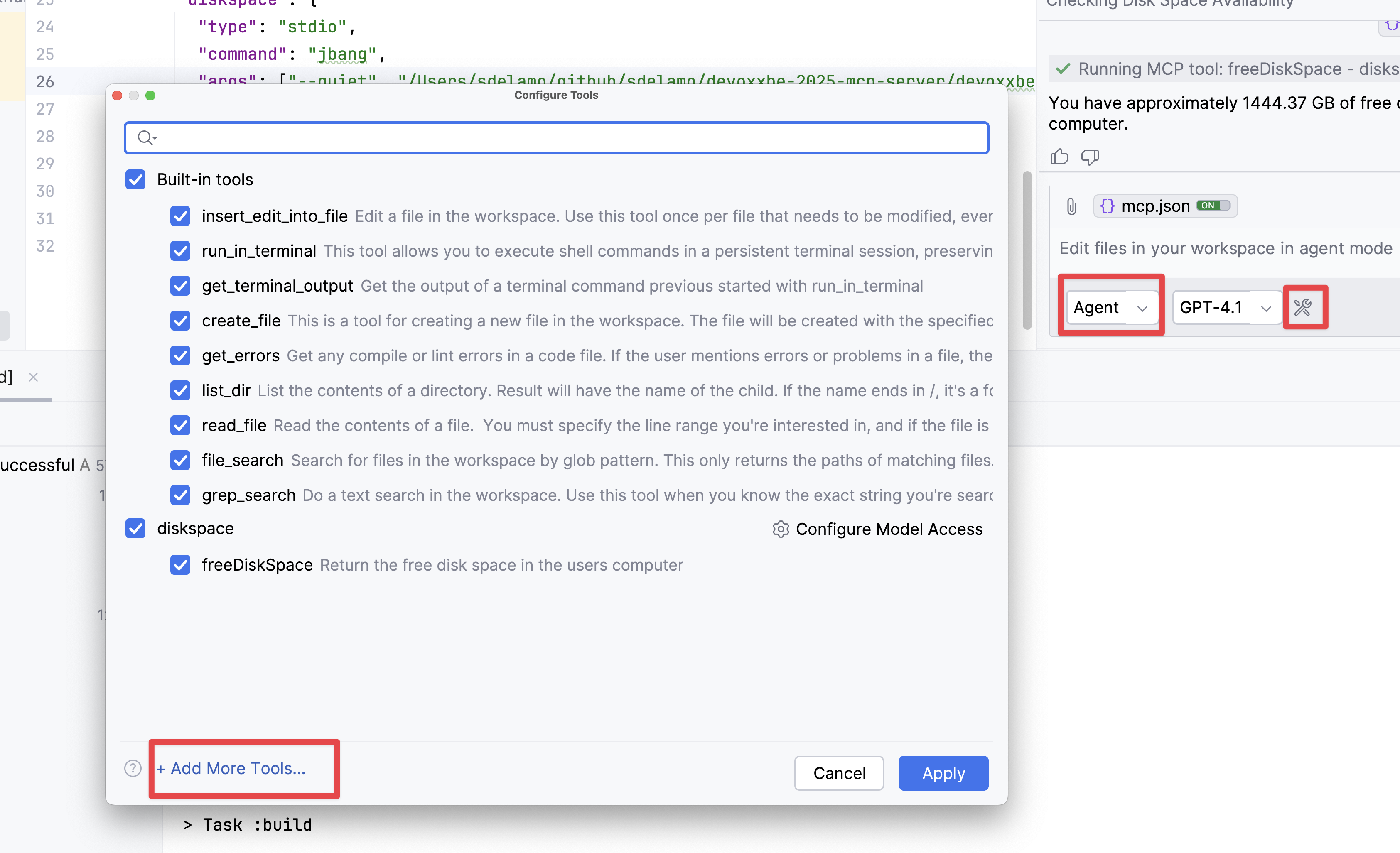Screen dimensions: 1400x853
Task: Click the tools search input field
Action: (x=568, y=137)
